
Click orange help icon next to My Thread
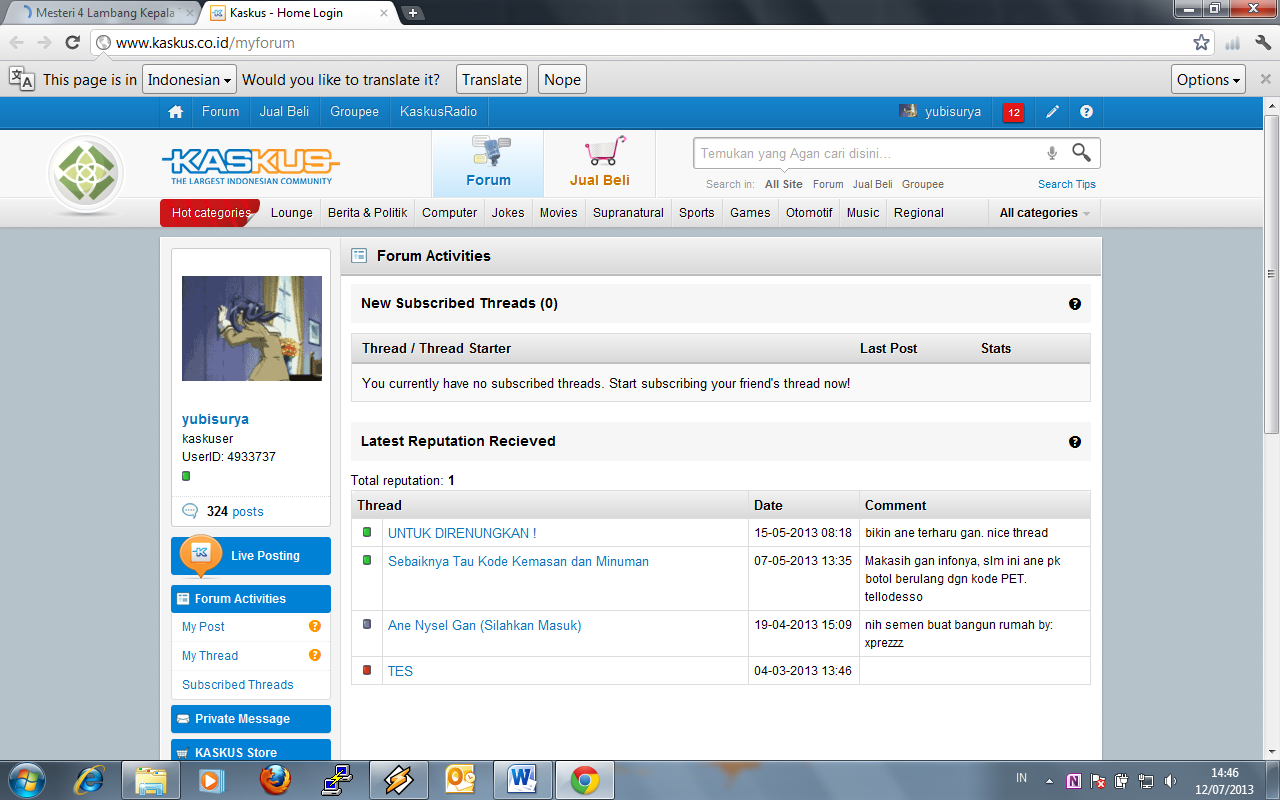click(314, 656)
